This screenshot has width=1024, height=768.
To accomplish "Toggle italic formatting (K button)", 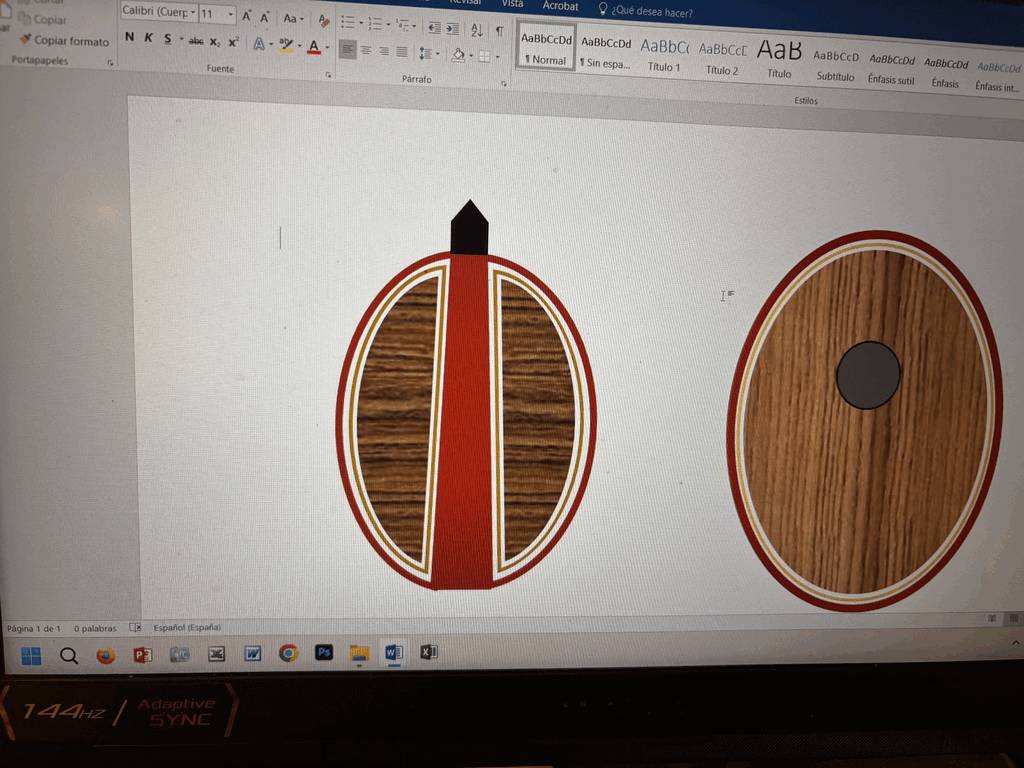I will click(x=148, y=38).
